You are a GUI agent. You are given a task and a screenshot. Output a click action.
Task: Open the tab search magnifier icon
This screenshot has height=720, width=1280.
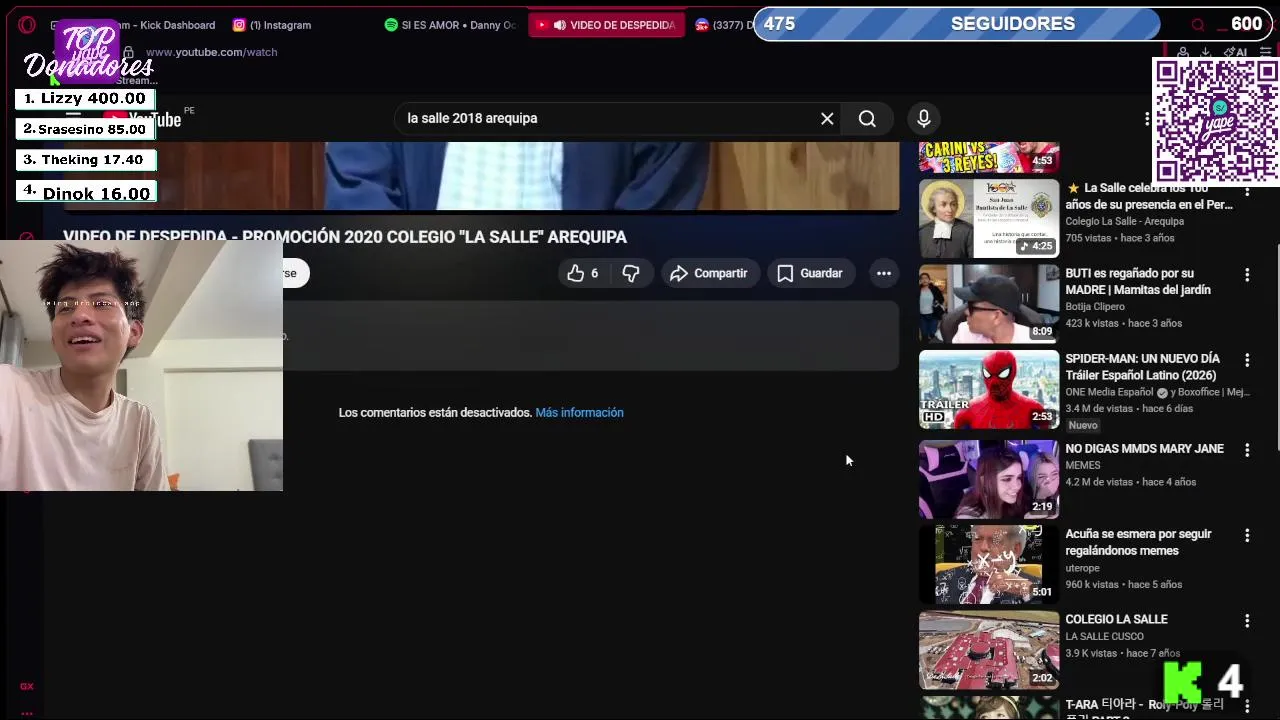[1198, 25]
